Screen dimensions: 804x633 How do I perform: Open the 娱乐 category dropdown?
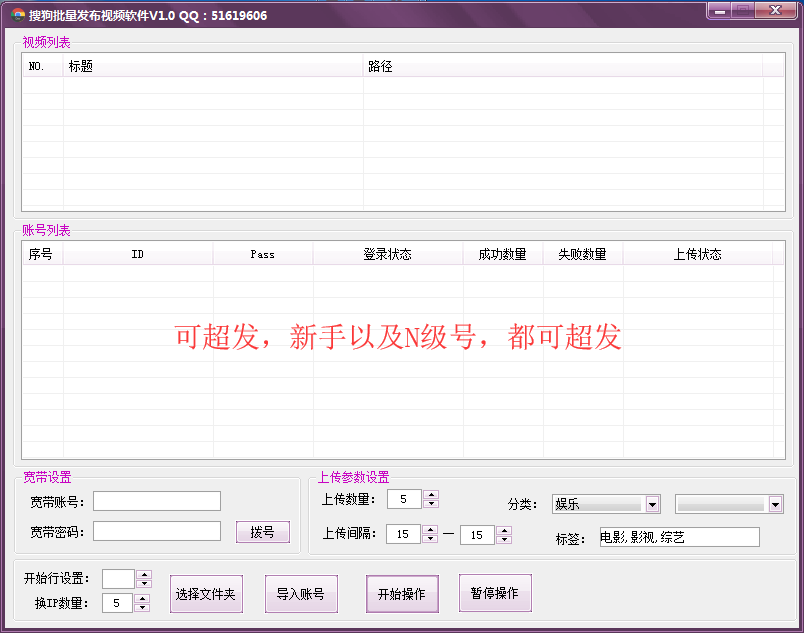click(652, 504)
